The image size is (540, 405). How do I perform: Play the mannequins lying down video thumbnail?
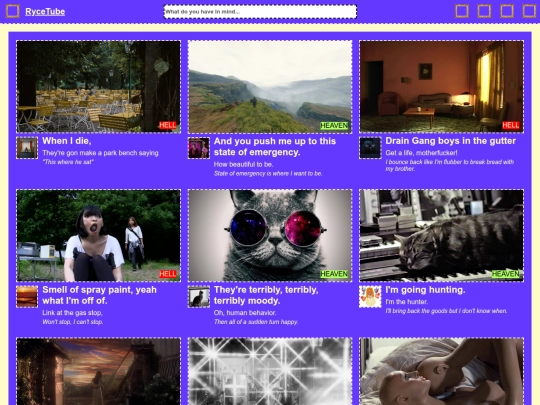point(442,372)
